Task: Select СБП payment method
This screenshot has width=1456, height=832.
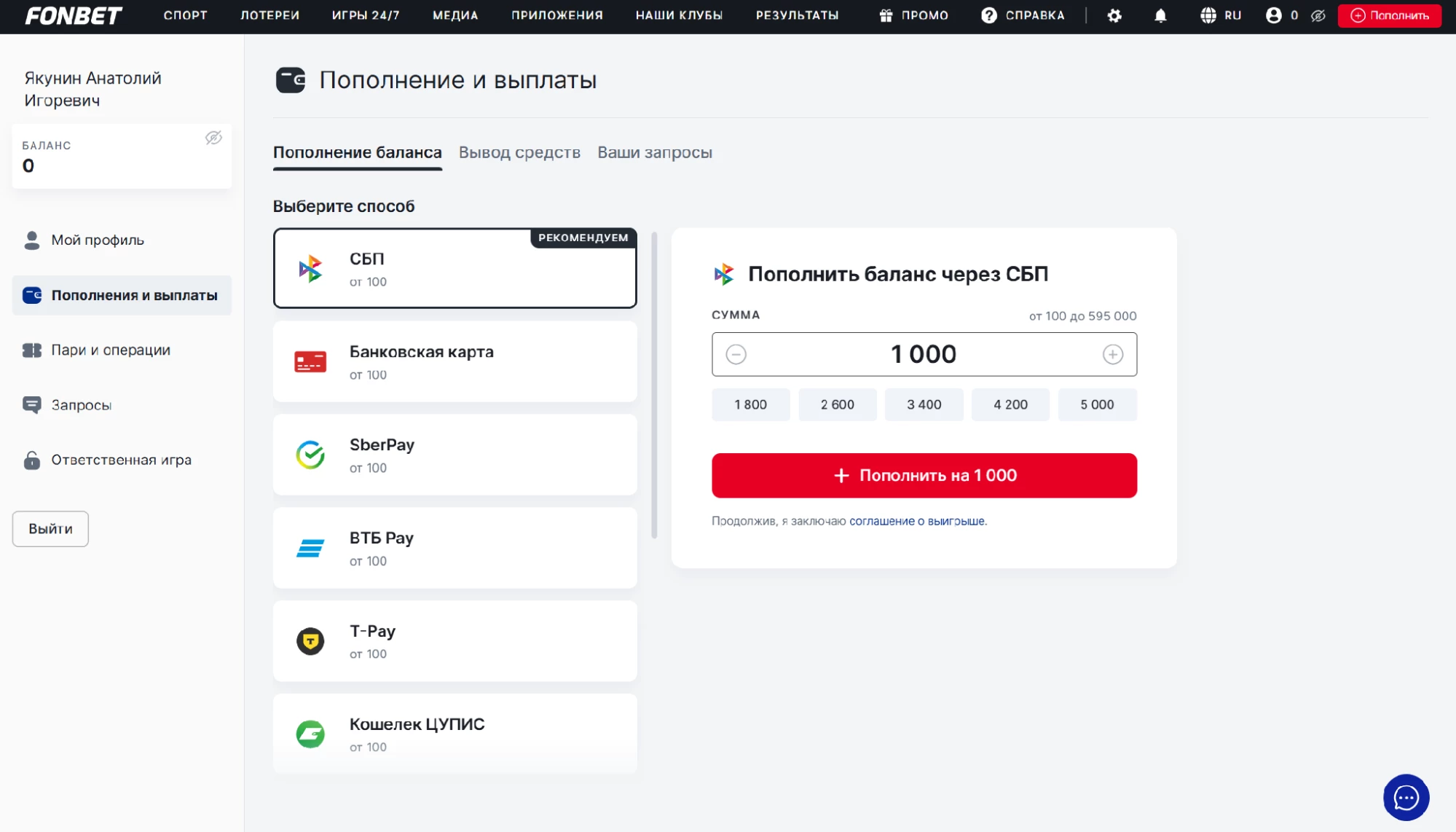Action: point(455,268)
